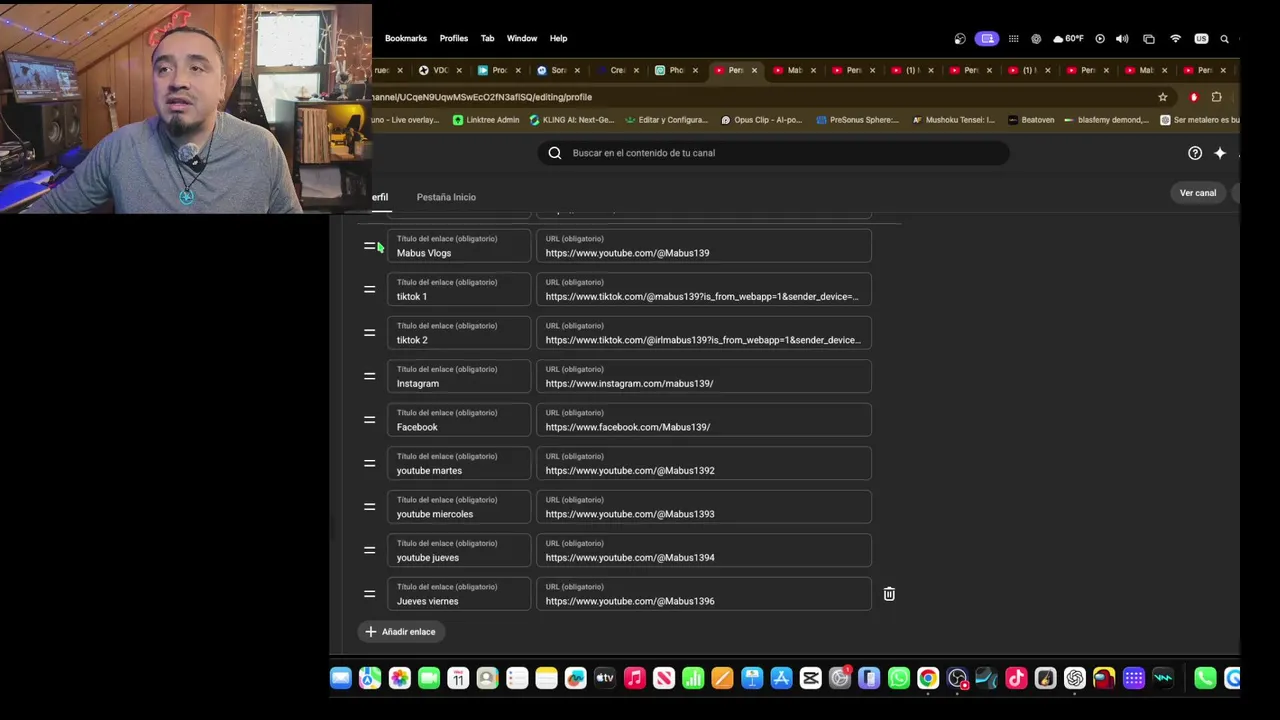This screenshot has width=1280, height=720.
Task: Open the Wi-Fi menu in the menu bar
Action: click(1175, 39)
